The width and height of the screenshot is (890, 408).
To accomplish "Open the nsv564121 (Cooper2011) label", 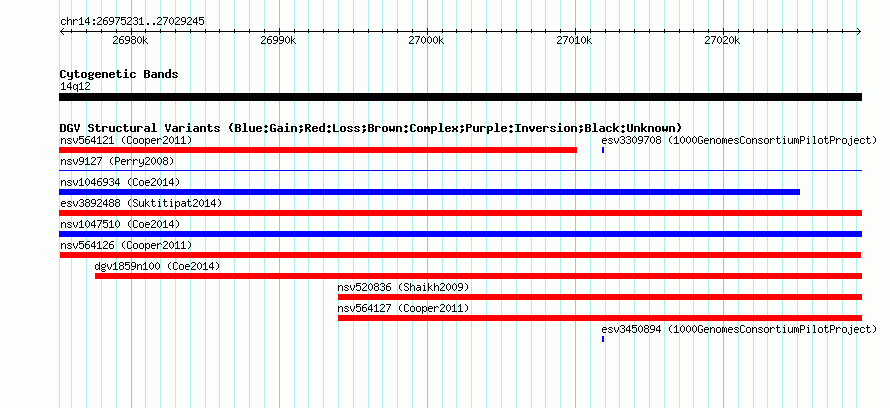I will pos(126,140).
